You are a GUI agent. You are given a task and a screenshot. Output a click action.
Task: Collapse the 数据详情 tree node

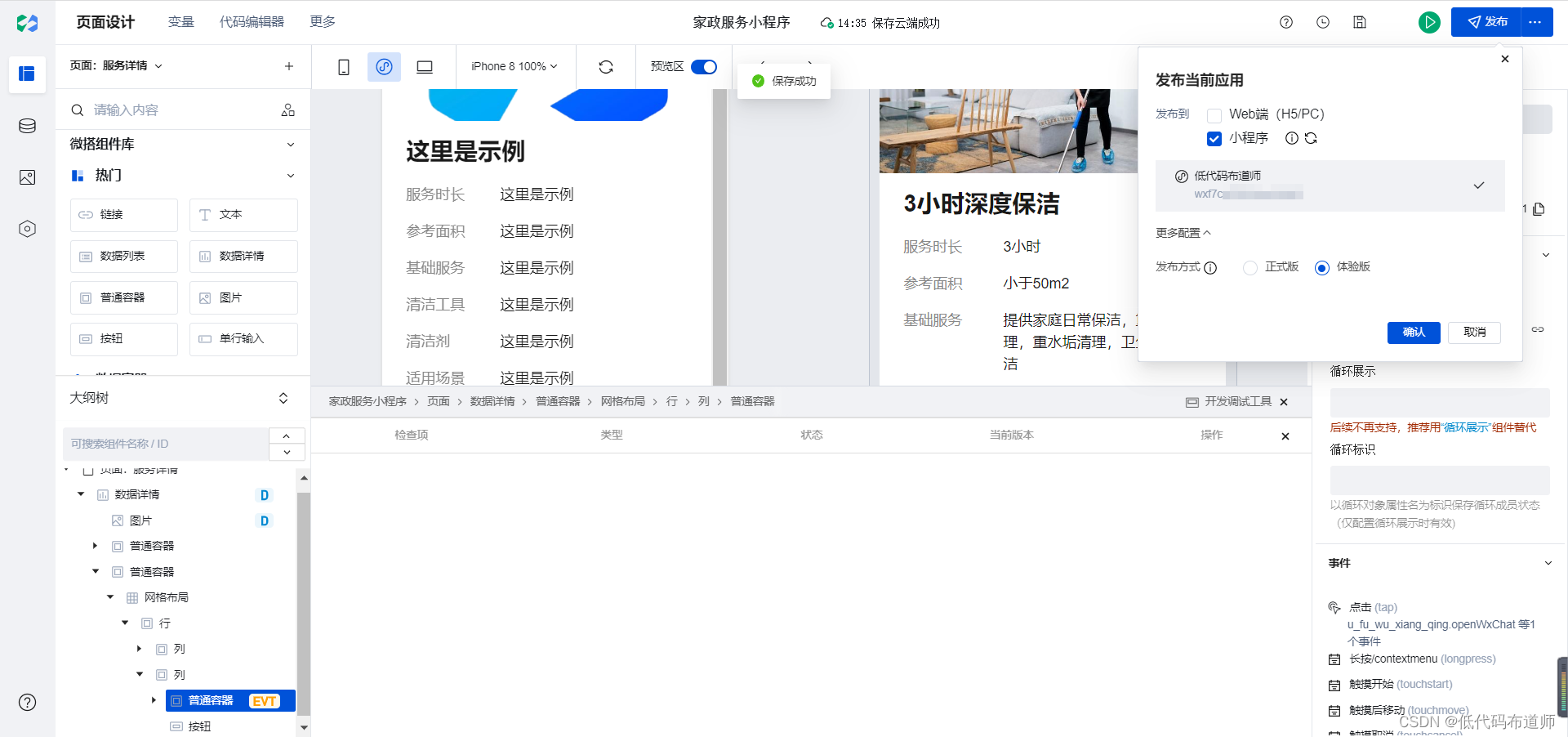click(81, 494)
